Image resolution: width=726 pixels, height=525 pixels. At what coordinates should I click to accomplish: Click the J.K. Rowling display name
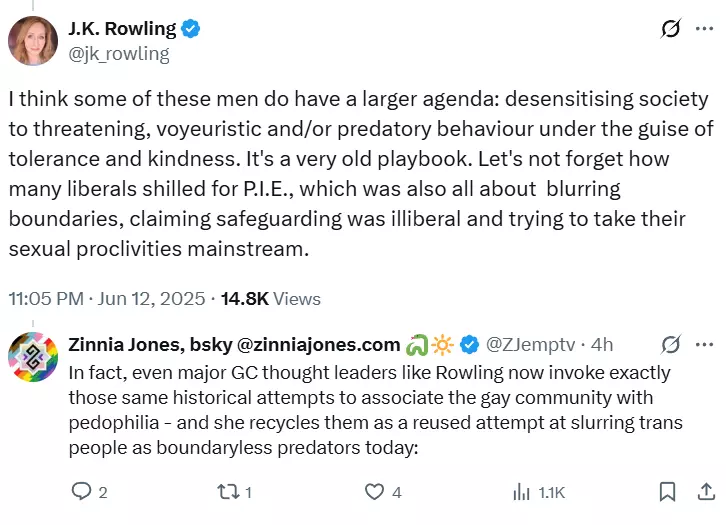(x=122, y=29)
